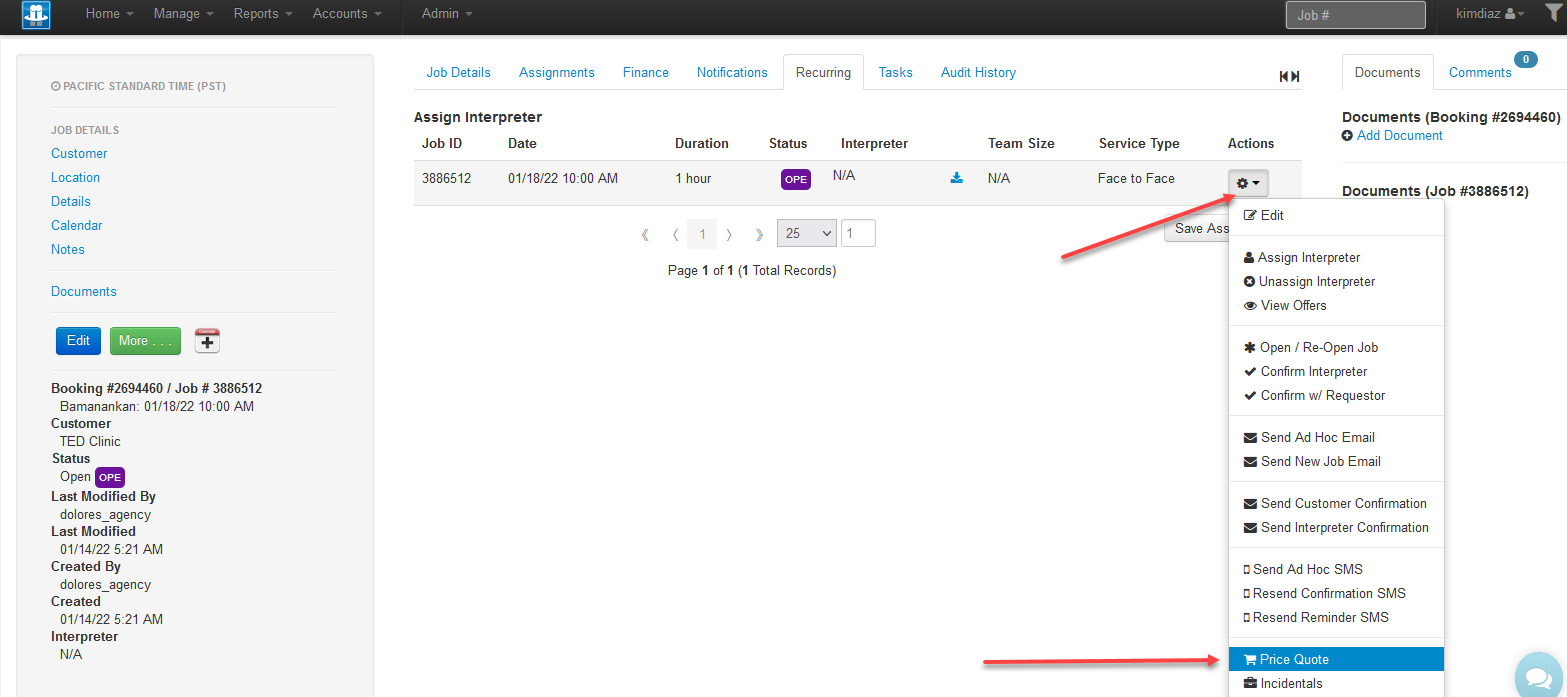Viewport: 1567px width, 697px height.
Task: Select Open / Re-Open Job
Action: tap(1336, 347)
